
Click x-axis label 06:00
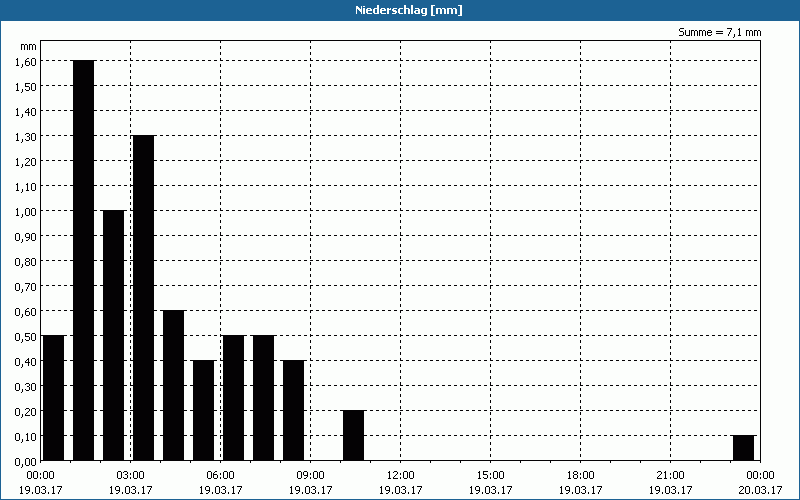pyautogui.click(x=220, y=475)
